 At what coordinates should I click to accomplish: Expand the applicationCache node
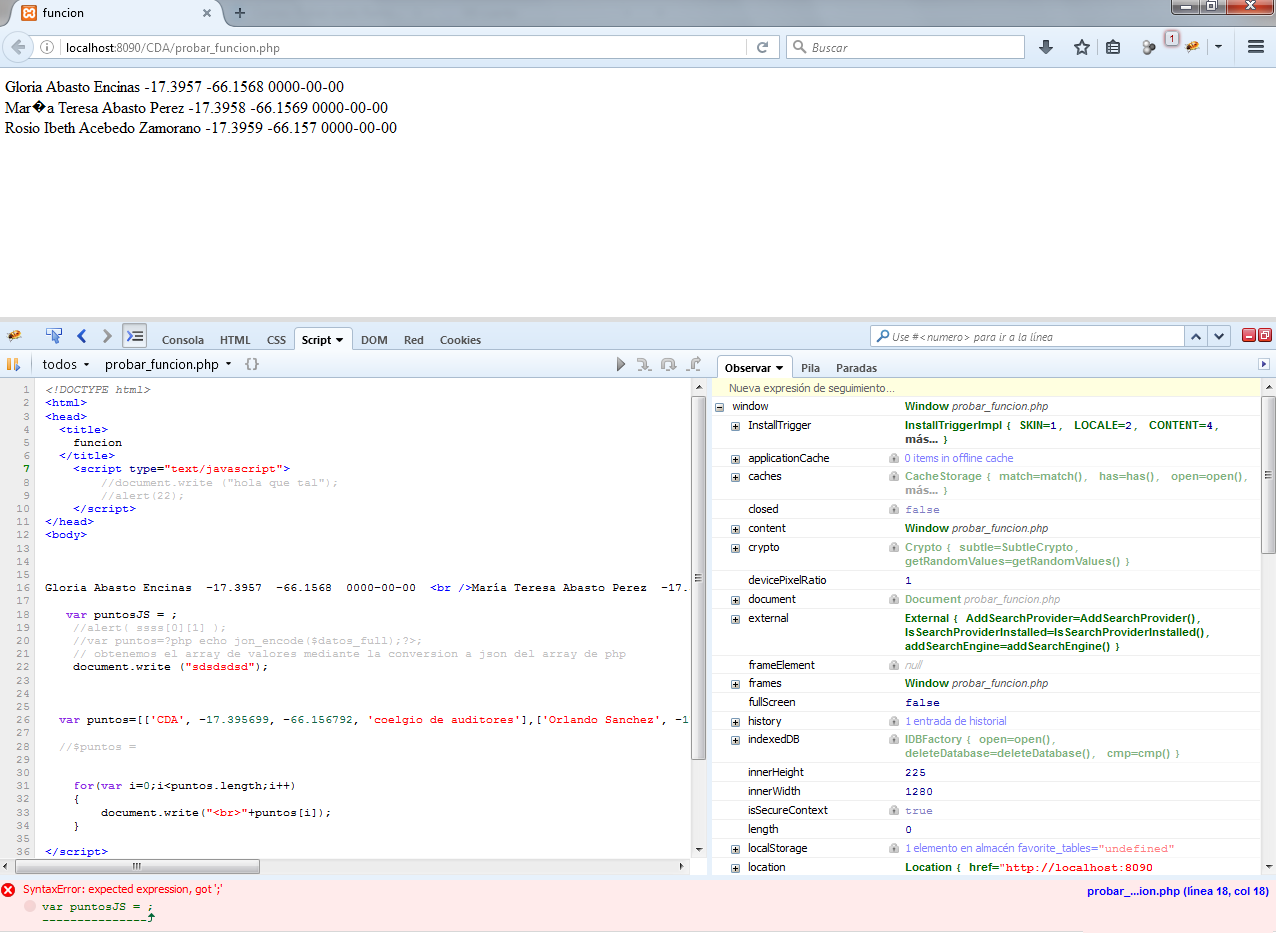click(736, 459)
